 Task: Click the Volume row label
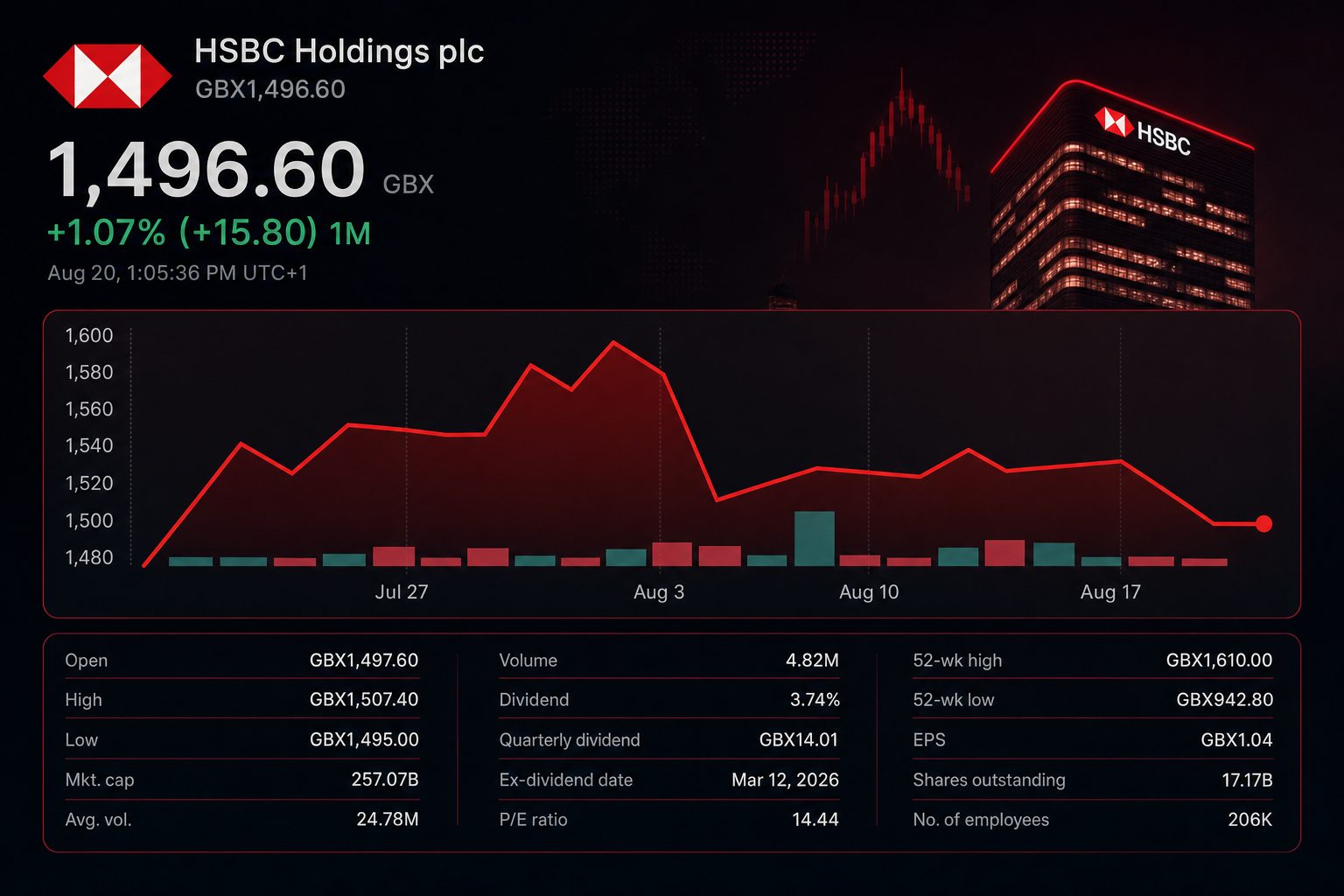(528, 661)
